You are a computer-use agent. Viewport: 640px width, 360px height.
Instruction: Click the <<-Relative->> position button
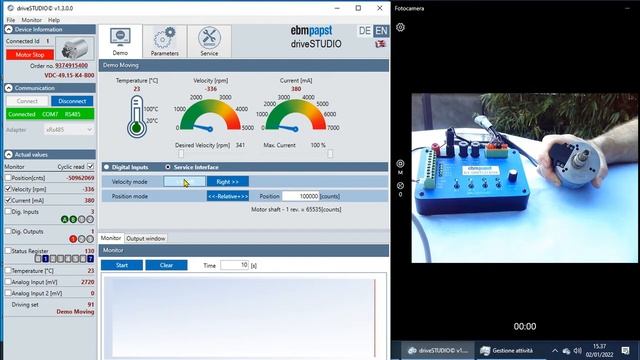point(228,196)
